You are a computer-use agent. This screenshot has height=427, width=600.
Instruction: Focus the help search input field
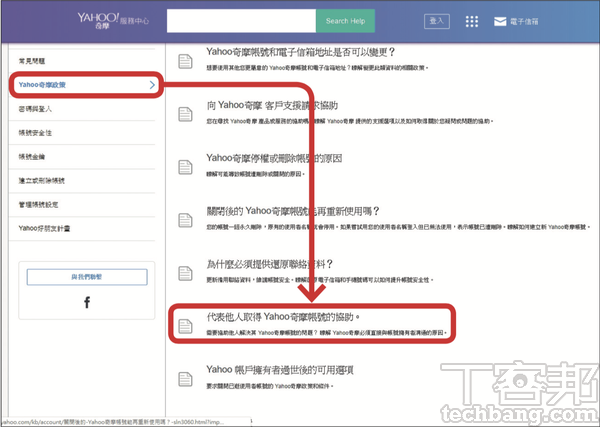241,21
